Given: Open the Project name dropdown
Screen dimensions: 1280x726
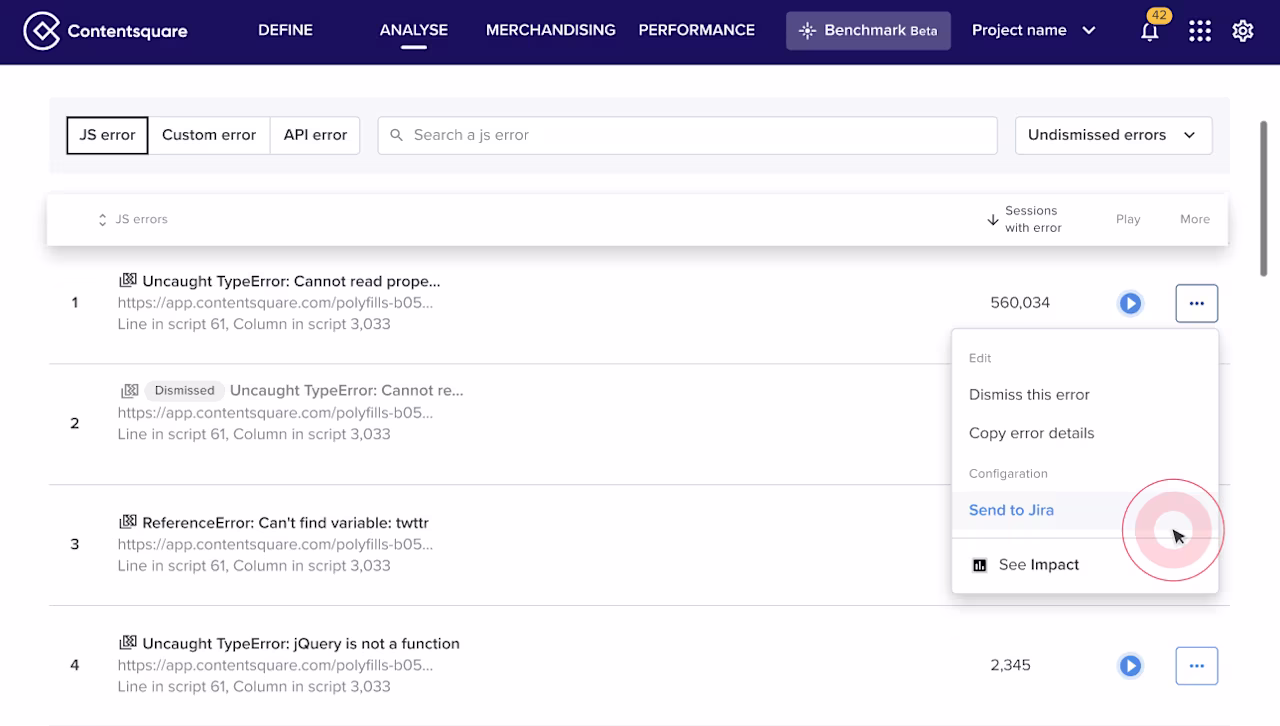Looking at the screenshot, I should point(1034,31).
